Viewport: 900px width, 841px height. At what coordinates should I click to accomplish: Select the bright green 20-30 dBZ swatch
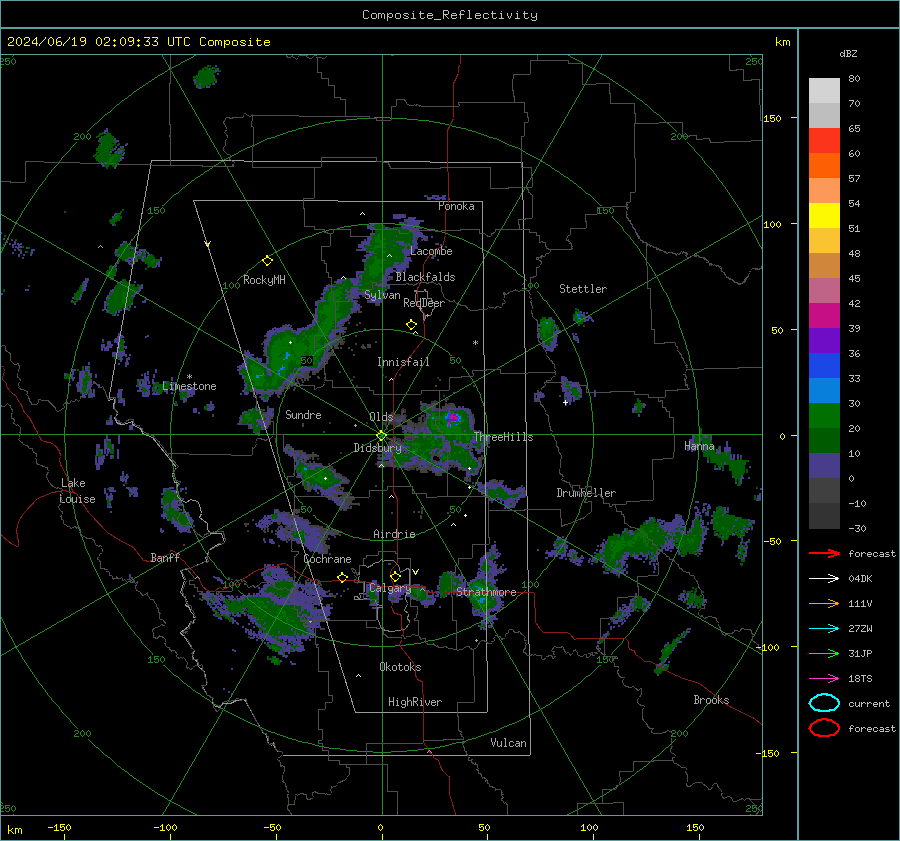pyautogui.click(x=824, y=416)
